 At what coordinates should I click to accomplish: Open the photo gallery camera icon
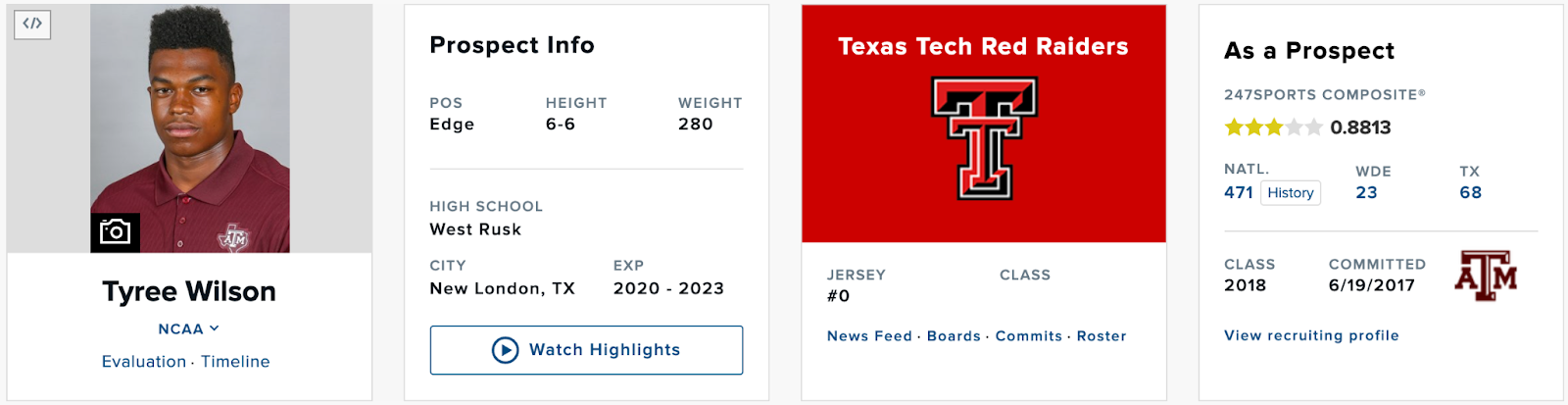click(115, 232)
